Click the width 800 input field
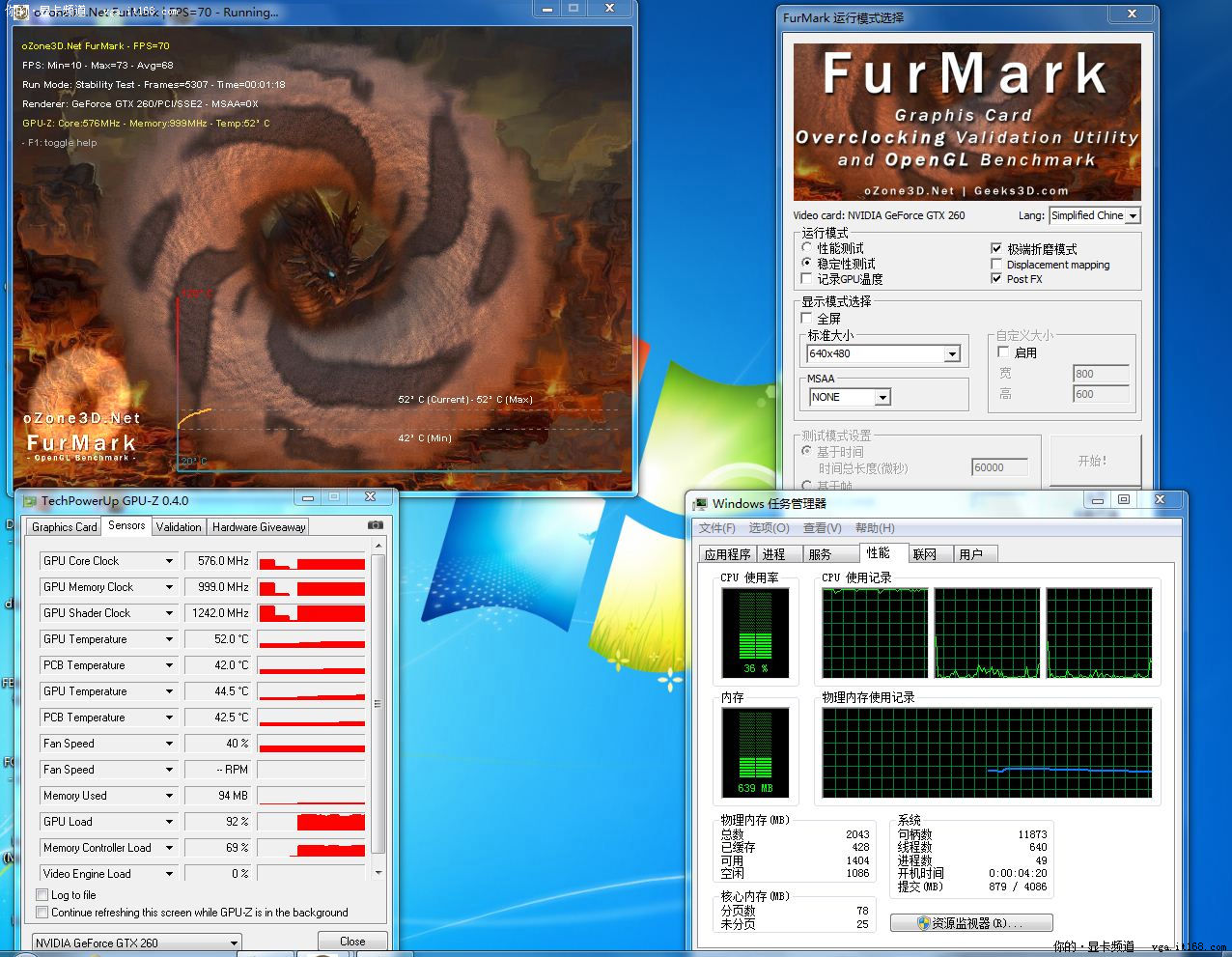 point(1101,374)
